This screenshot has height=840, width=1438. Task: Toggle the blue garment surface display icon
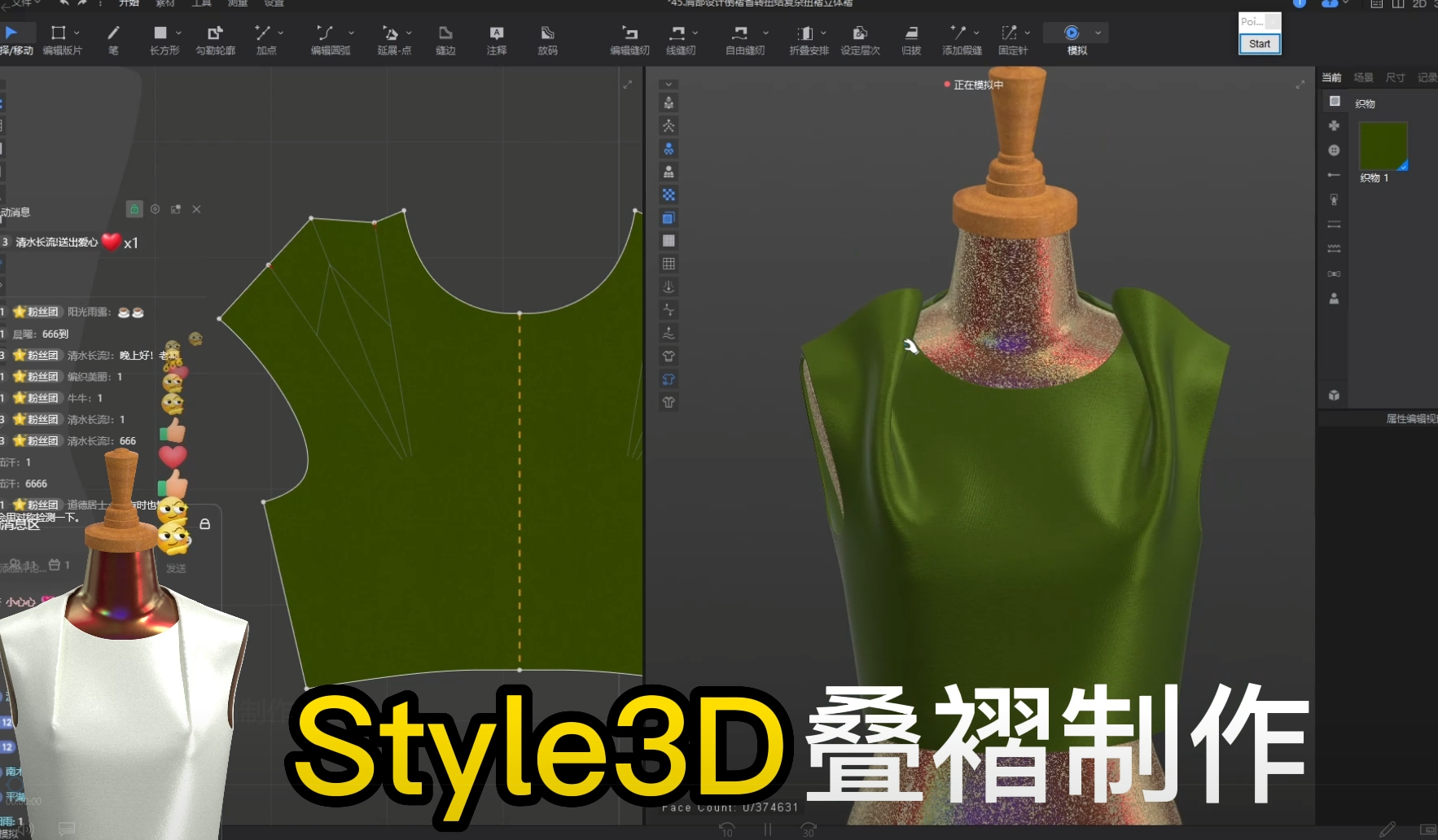point(669,218)
